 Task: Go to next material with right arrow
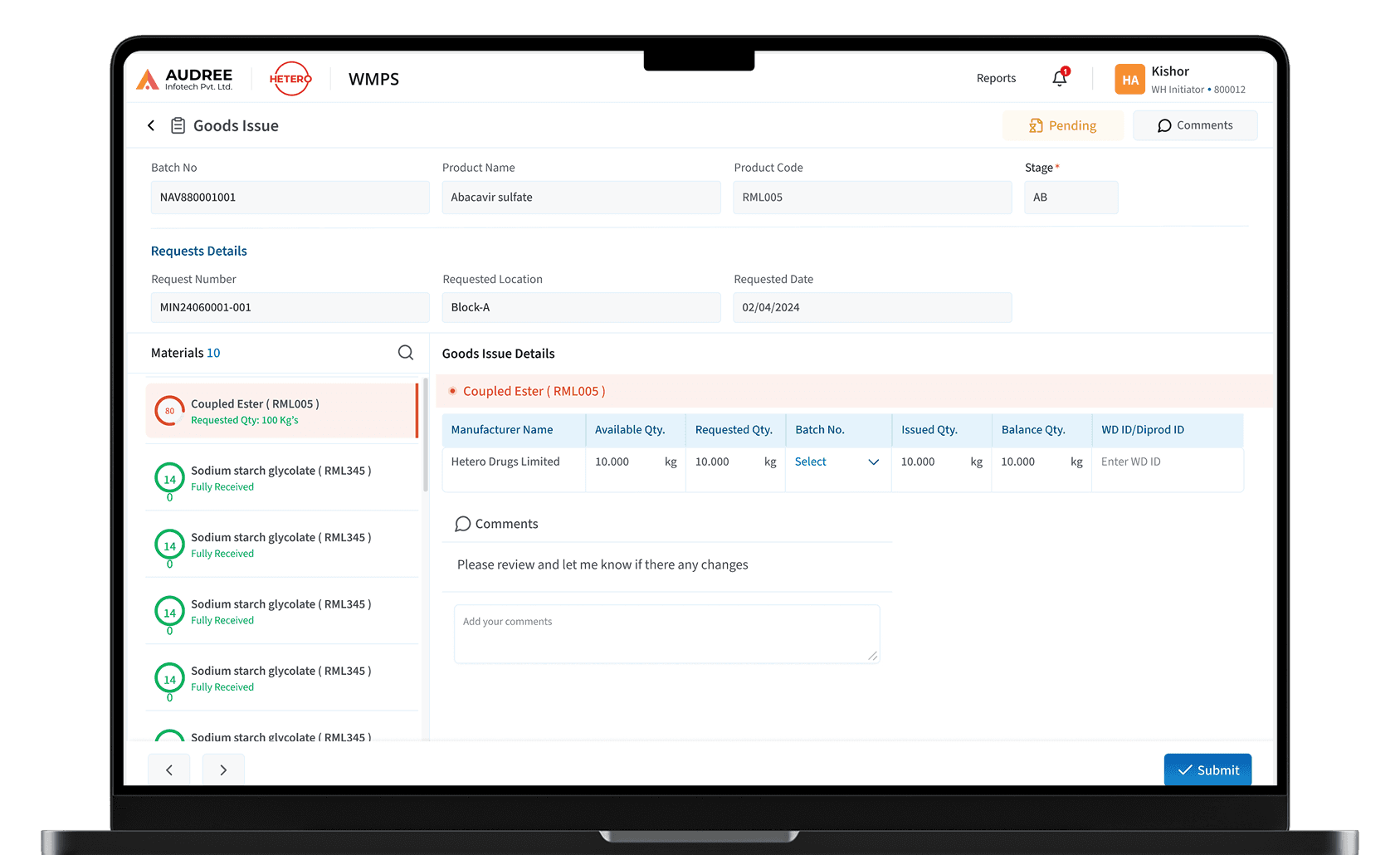coord(223,769)
